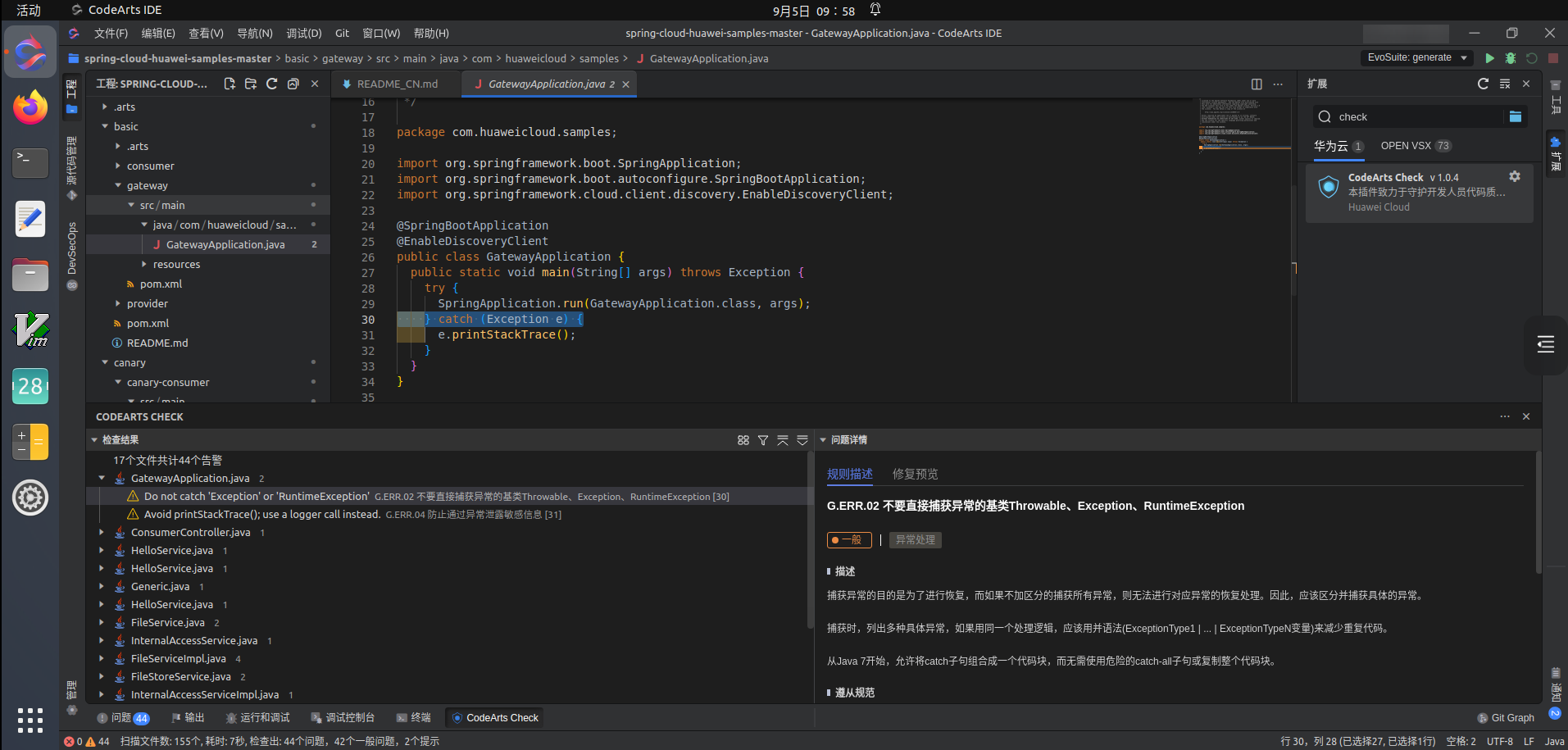Refresh the project explorer tree
The width and height of the screenshot is (1568, 750).
[272, 84]
